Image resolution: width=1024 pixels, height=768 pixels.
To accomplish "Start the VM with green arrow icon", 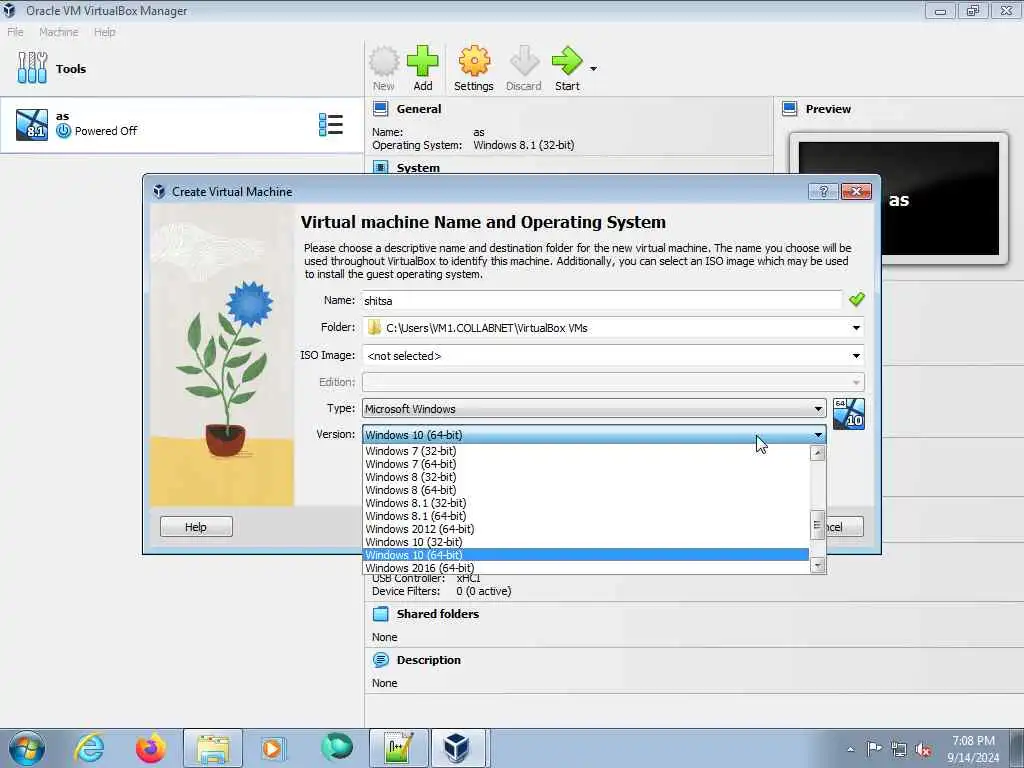I will point(567,68).
